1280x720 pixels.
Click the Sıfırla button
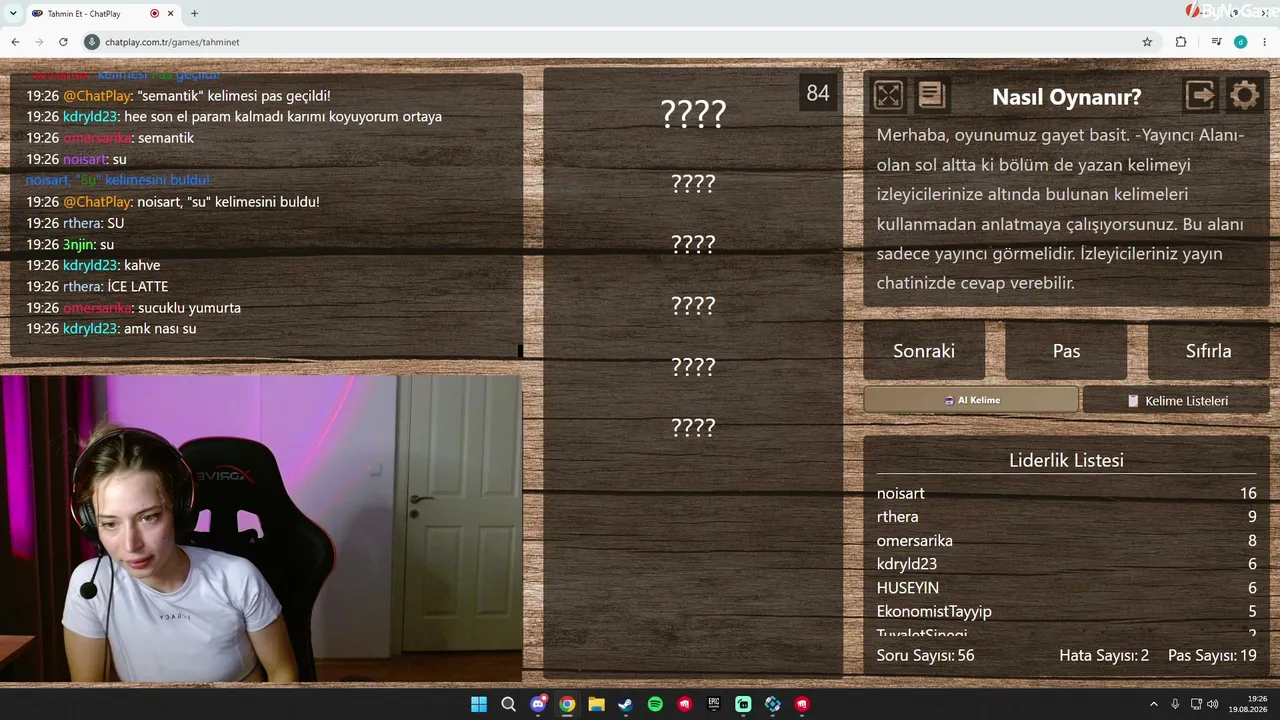[x=1208, y=351]
